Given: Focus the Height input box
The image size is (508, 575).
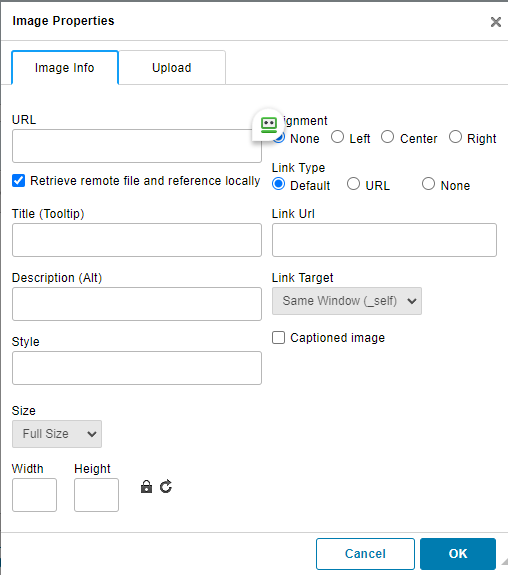Looking at the screenshot, I should click(x=96, y=495).
